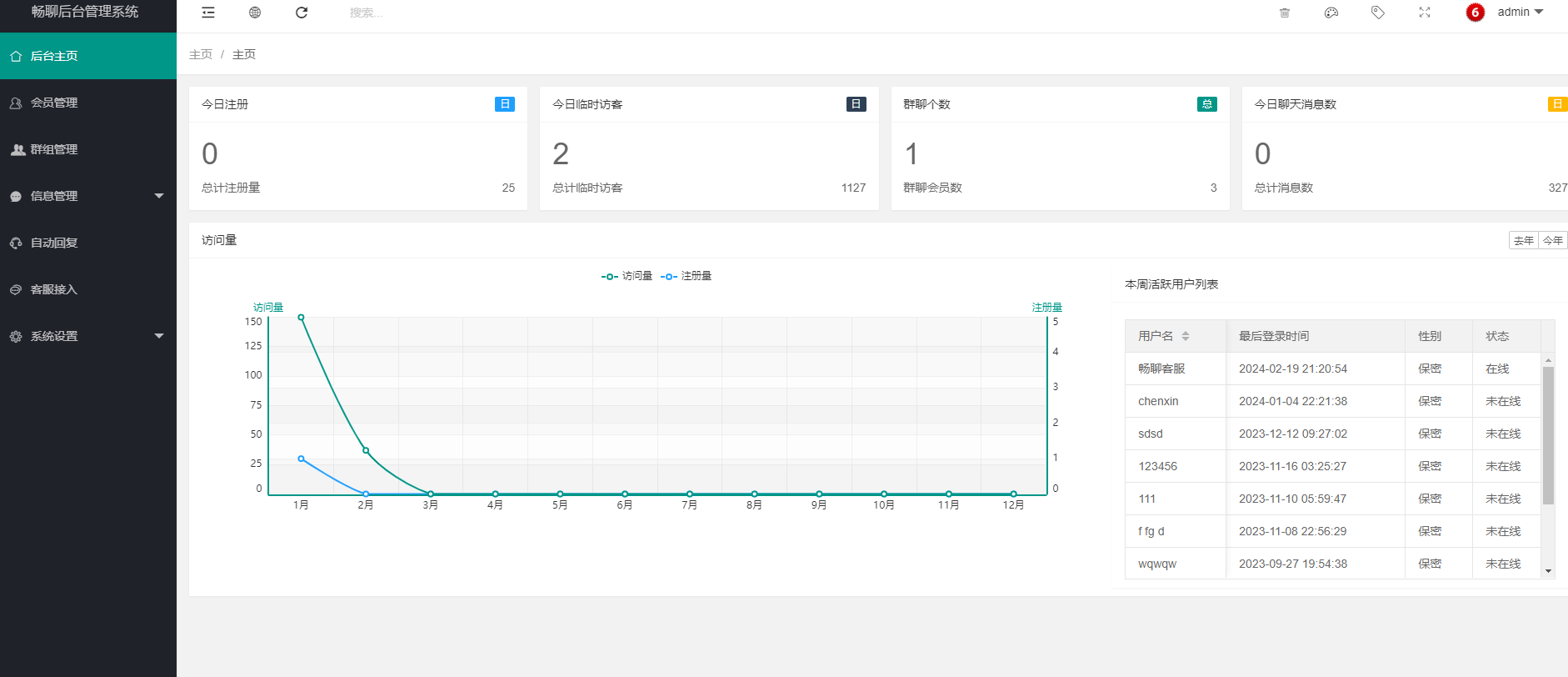Click the trash icon in the top bar
Image resolution: width=1568 pixels, height=677 pixels.
pos(1285,13)
